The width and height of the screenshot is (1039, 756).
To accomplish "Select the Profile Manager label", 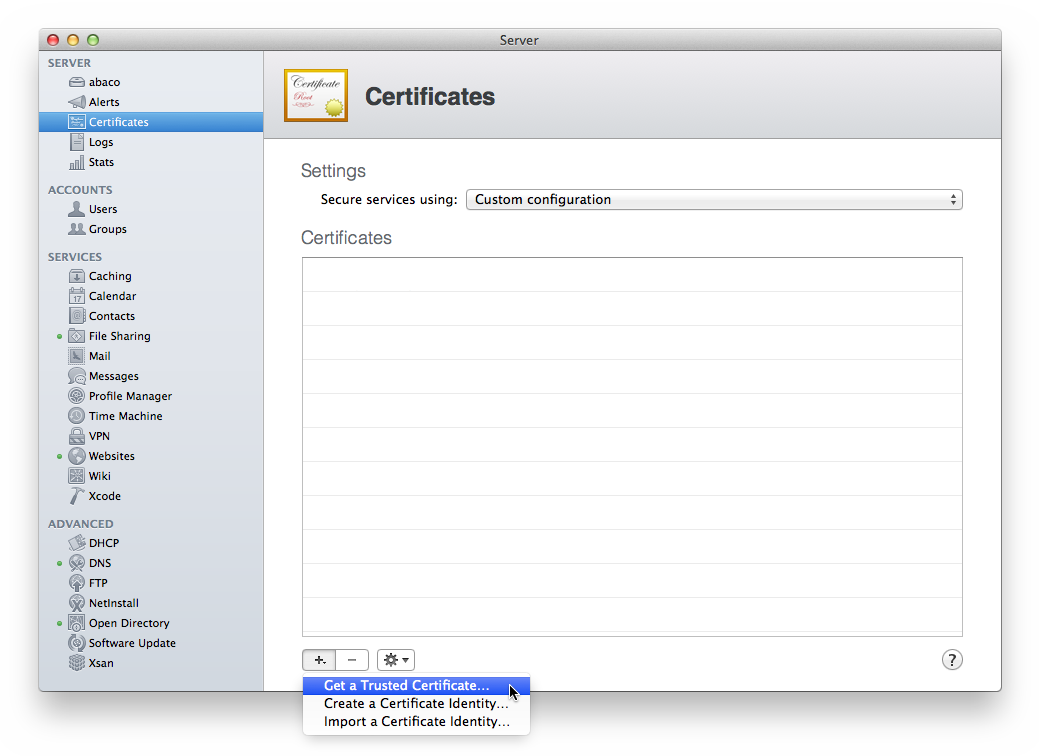I will (131, 396).
